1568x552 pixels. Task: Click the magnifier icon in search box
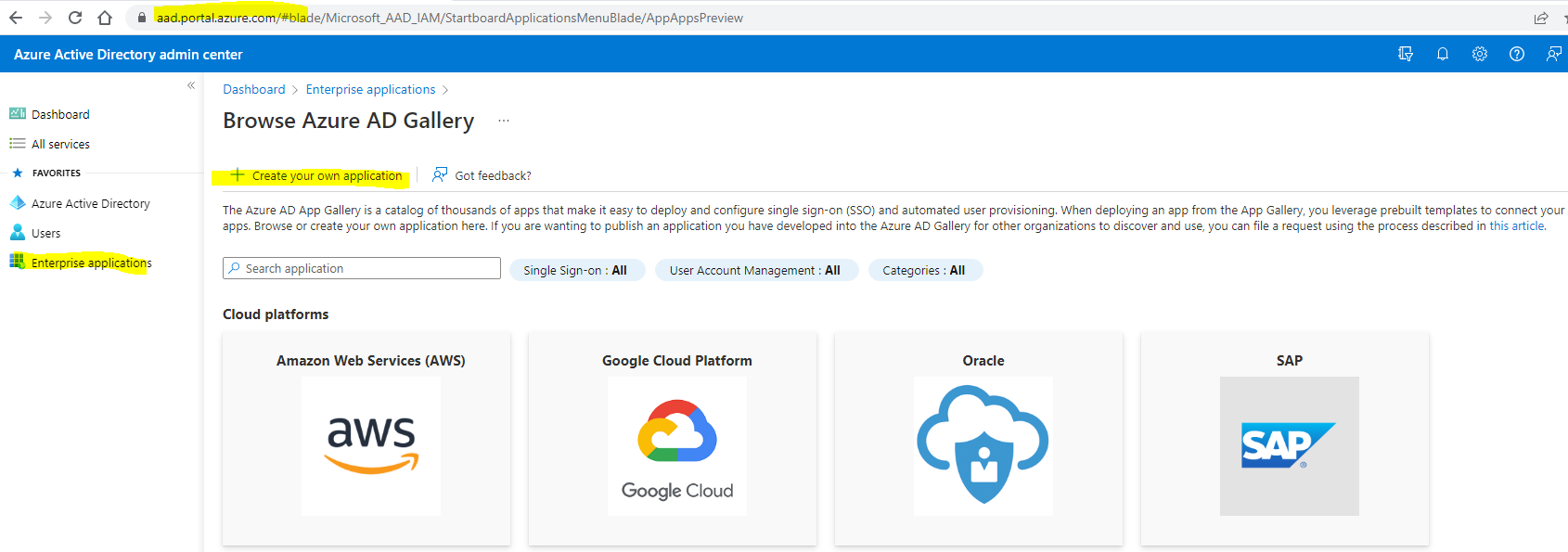pyautogui.click(x=234, y=268)
